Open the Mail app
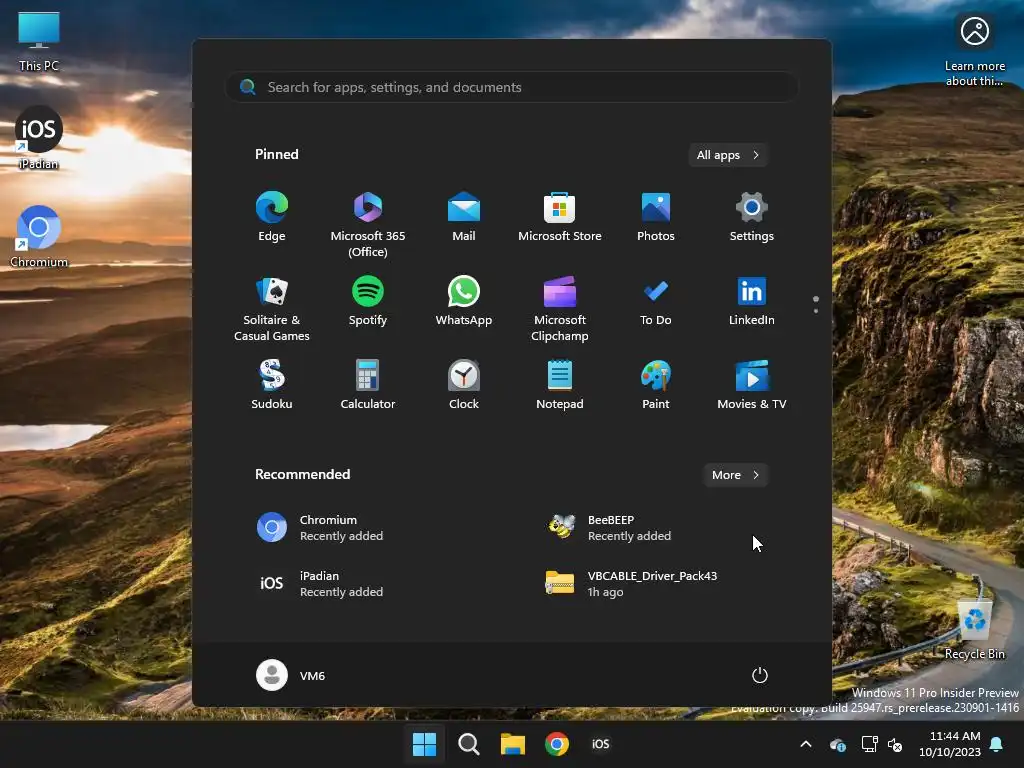Screen dimensions: 1024x768 click(x=464, y=217)
